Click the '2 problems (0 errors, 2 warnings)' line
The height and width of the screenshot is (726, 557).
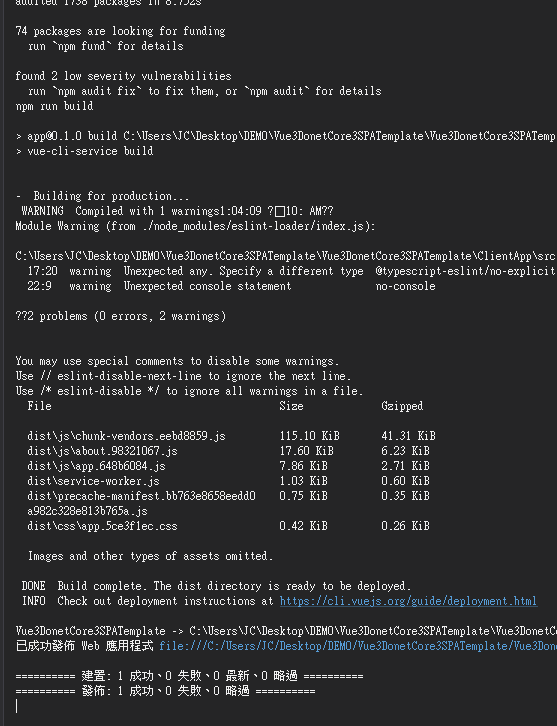coord(120,316)
